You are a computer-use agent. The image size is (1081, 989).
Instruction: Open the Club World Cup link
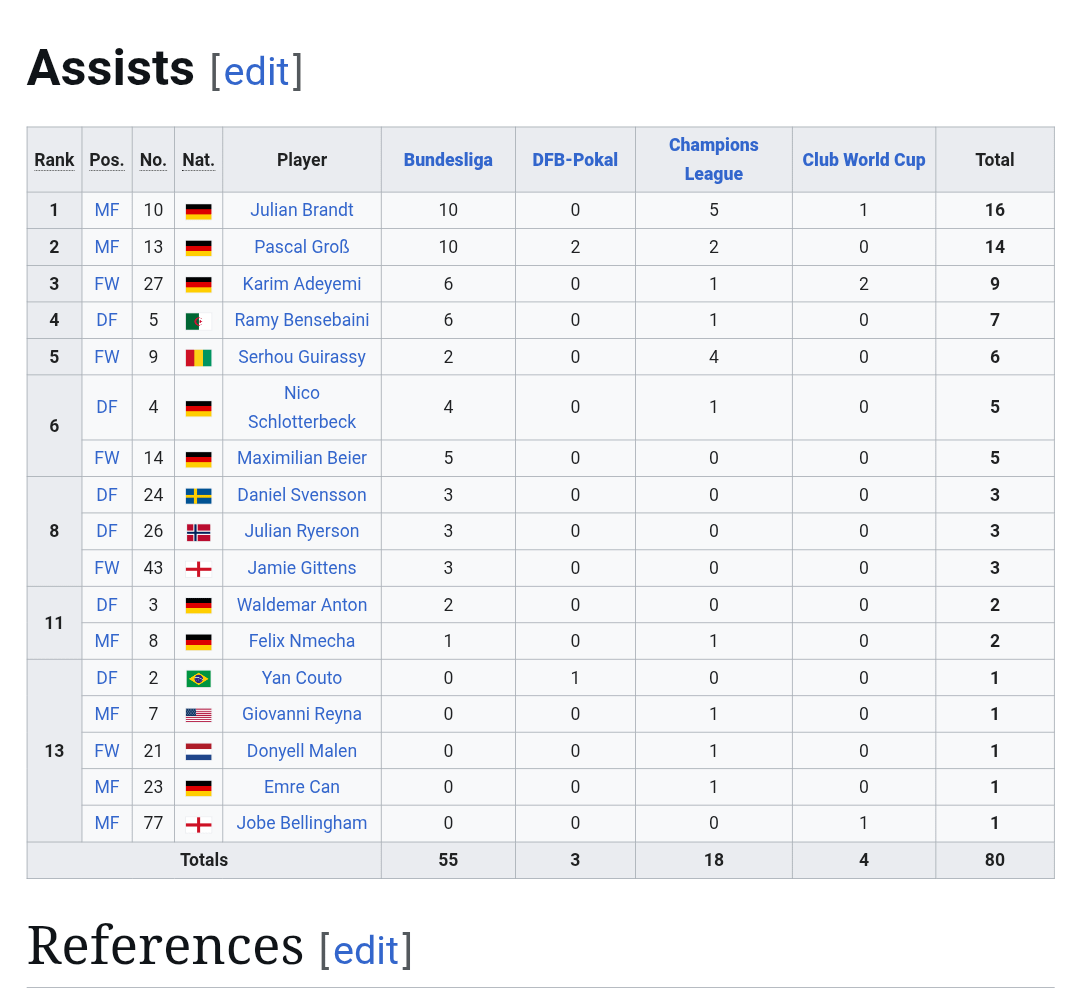point(864,160)
